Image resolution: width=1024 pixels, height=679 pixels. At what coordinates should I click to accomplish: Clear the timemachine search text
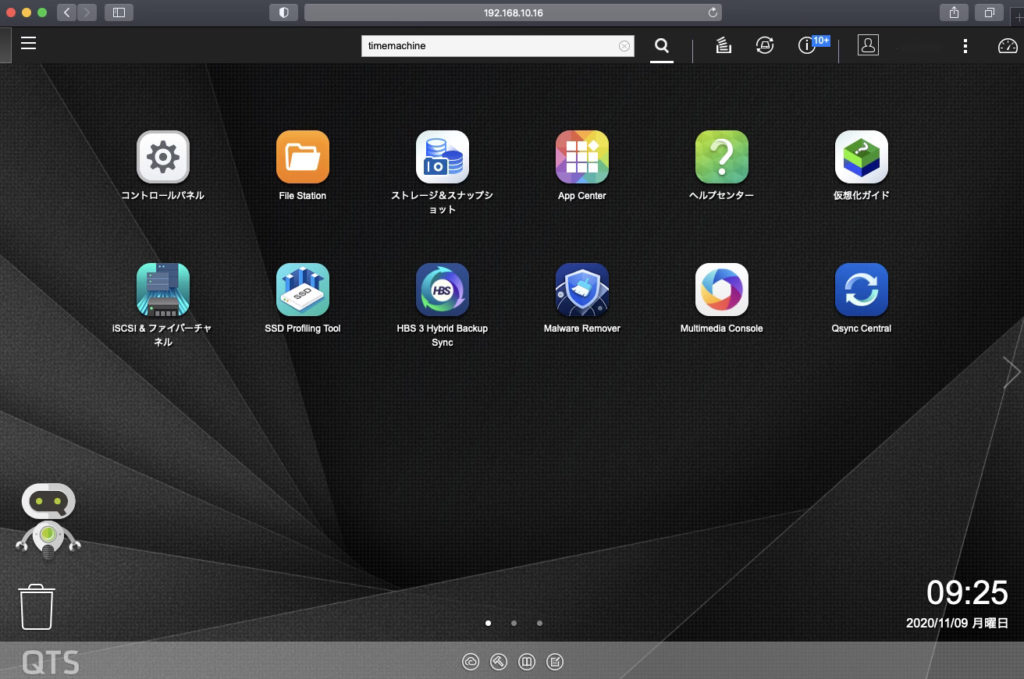click(x=624, y=46)
